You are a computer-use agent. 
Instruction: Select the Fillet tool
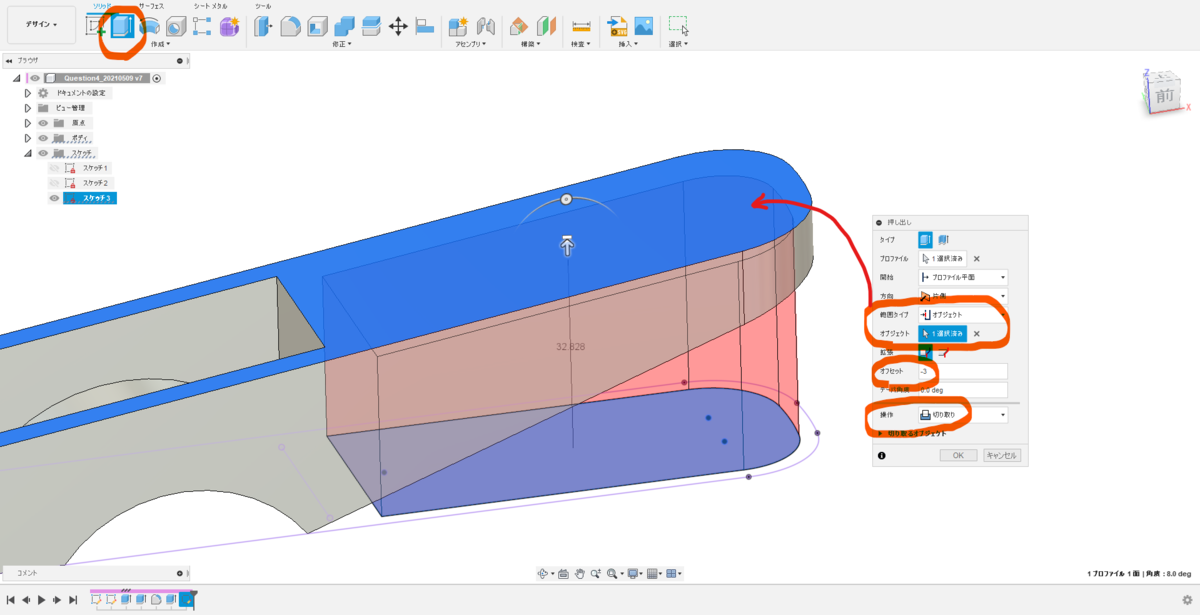tap(290, 27)
